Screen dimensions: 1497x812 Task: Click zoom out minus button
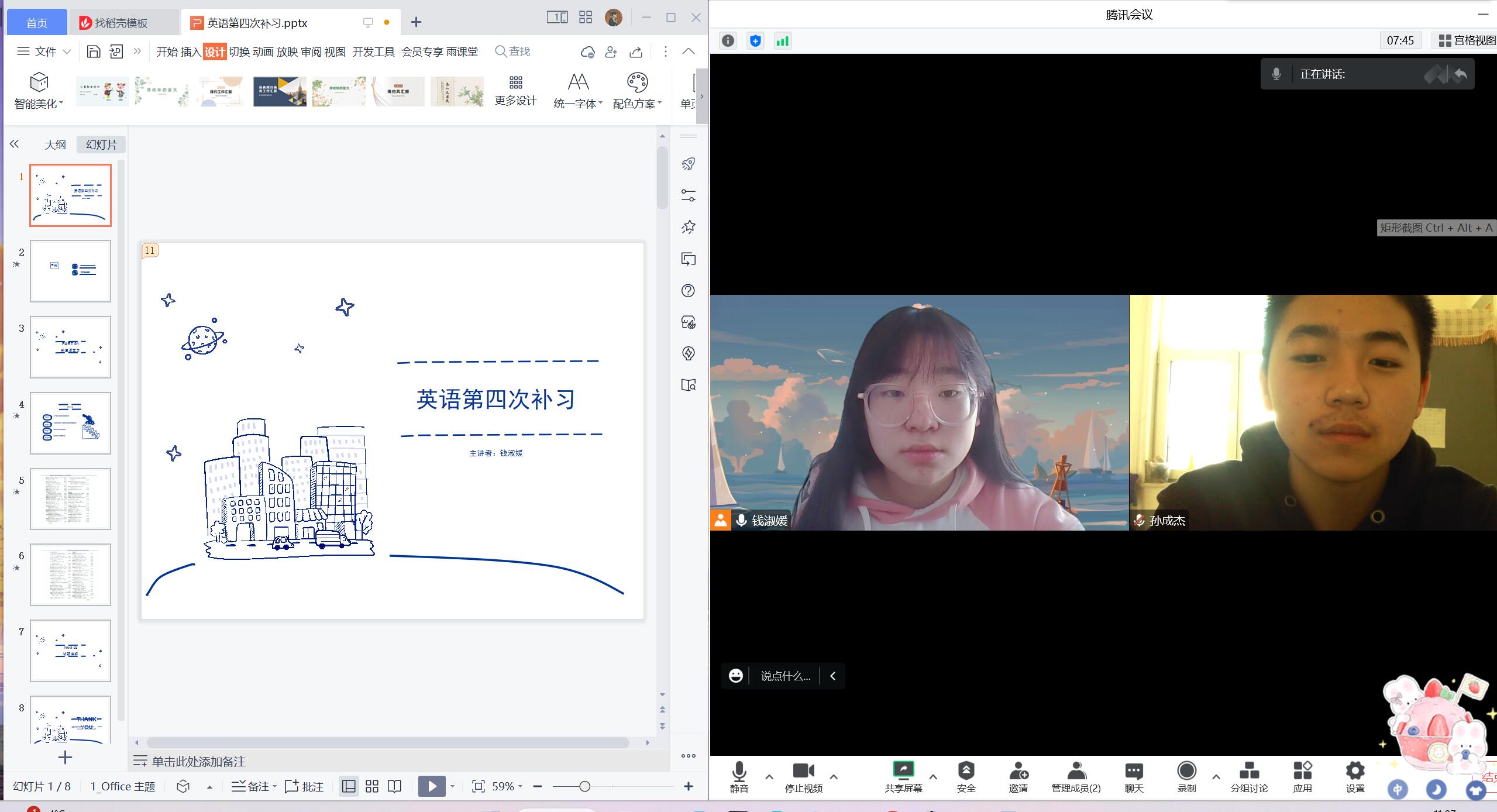538,786
